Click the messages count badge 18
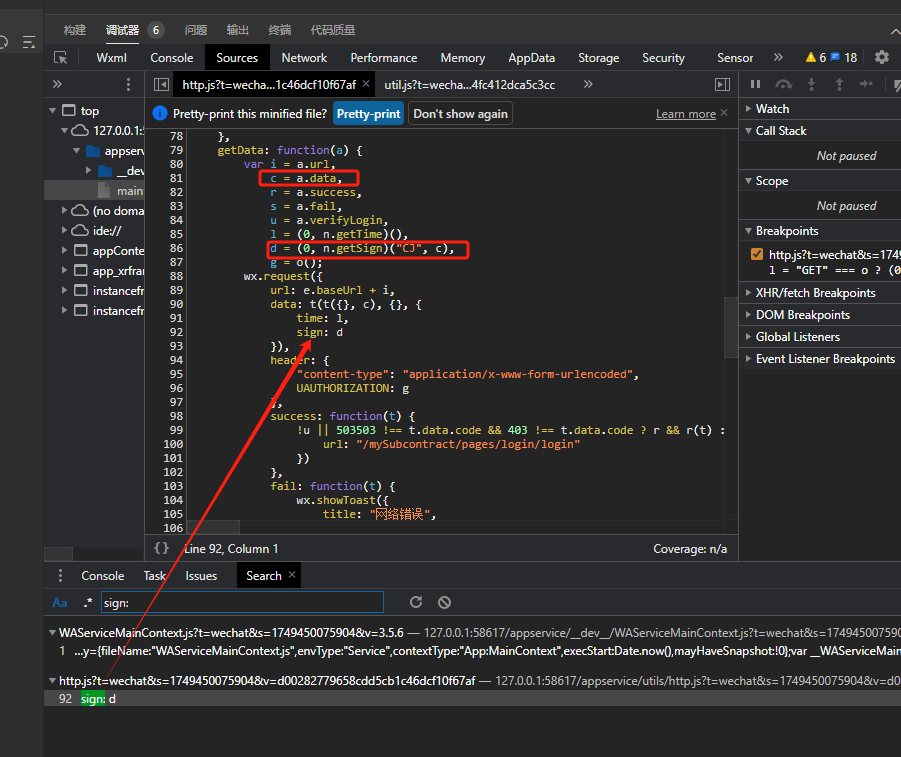This screenshot has height=757, width=901. coord(844,57)
